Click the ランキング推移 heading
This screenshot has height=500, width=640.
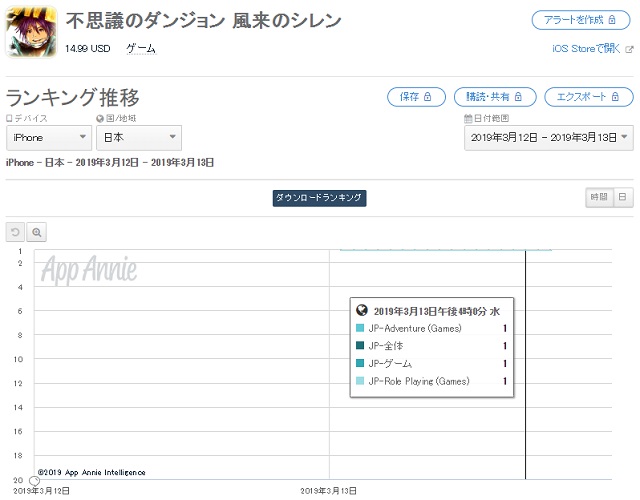pyautogui.click(x=73, y=98)
